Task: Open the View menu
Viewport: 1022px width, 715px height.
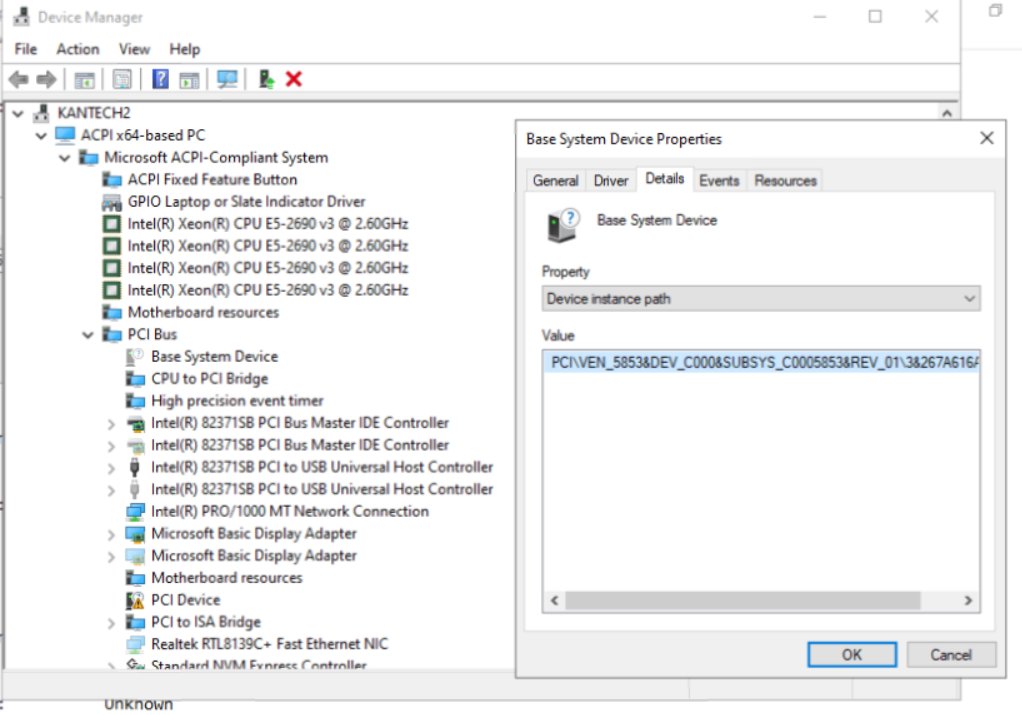Action: 134,49
